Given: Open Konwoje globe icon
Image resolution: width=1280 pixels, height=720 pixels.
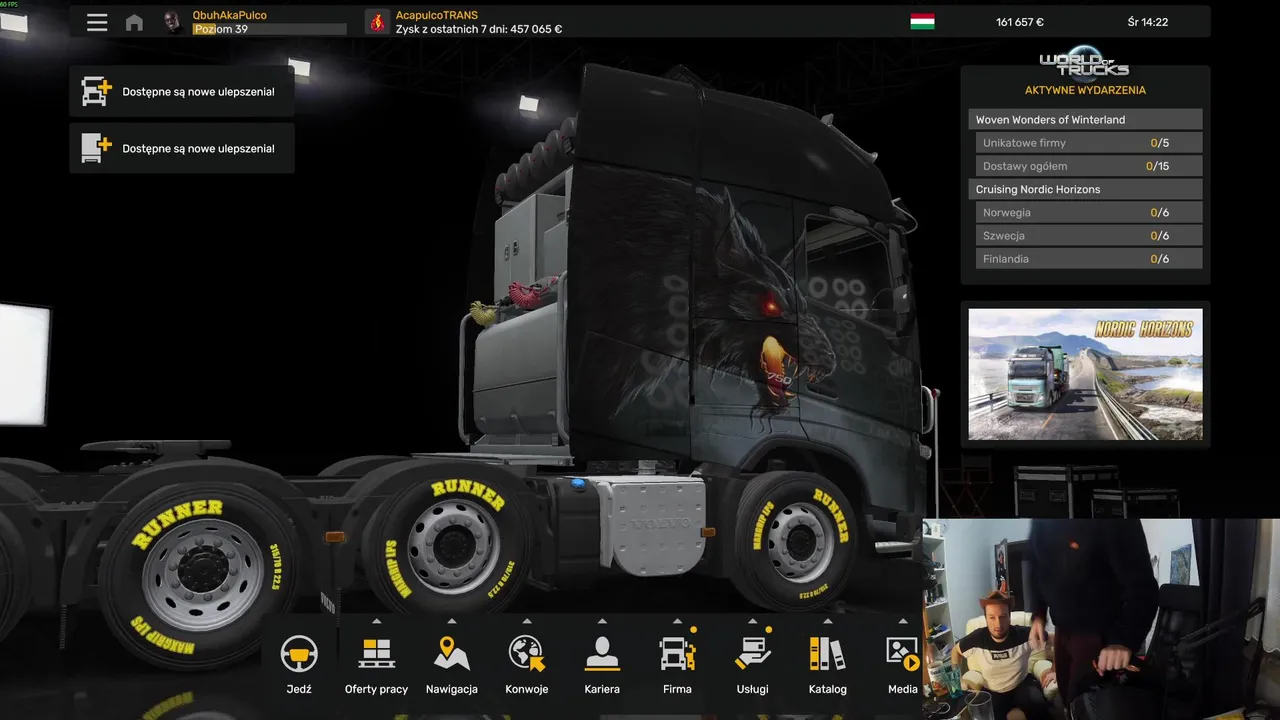Looking at the screenshot, I should coord(527,654).
